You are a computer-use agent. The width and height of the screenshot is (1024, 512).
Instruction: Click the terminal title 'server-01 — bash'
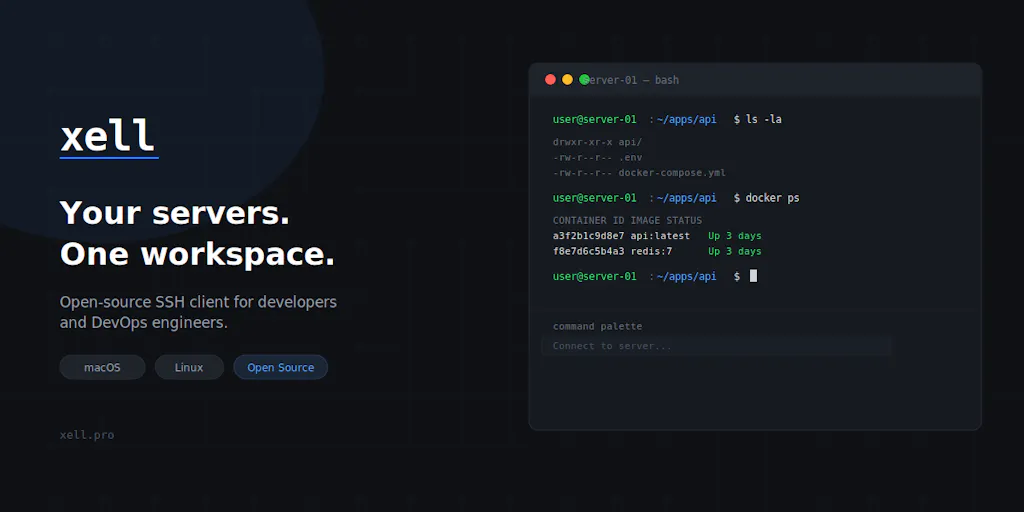[x=633, y=80]
